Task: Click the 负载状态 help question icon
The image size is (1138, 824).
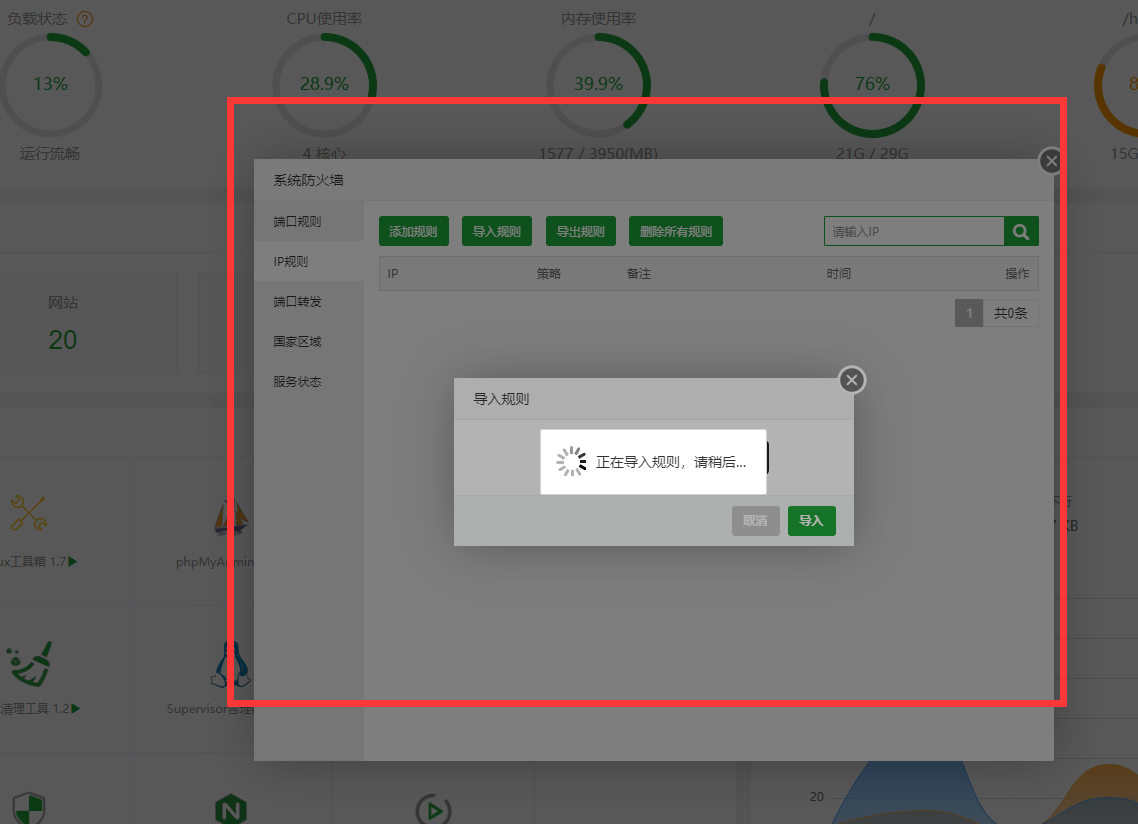Action: click(x=85, y=19)
